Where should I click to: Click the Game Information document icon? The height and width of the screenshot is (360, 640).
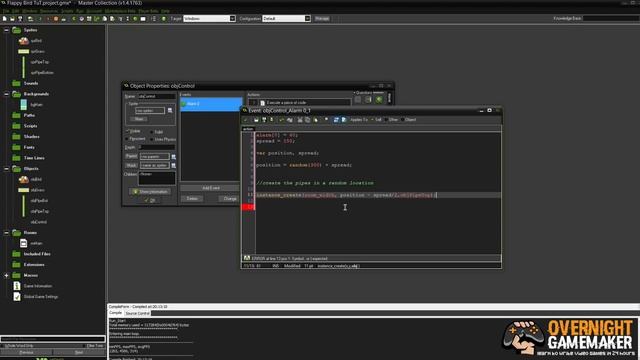pyautogui.click(x=17, y=286)
